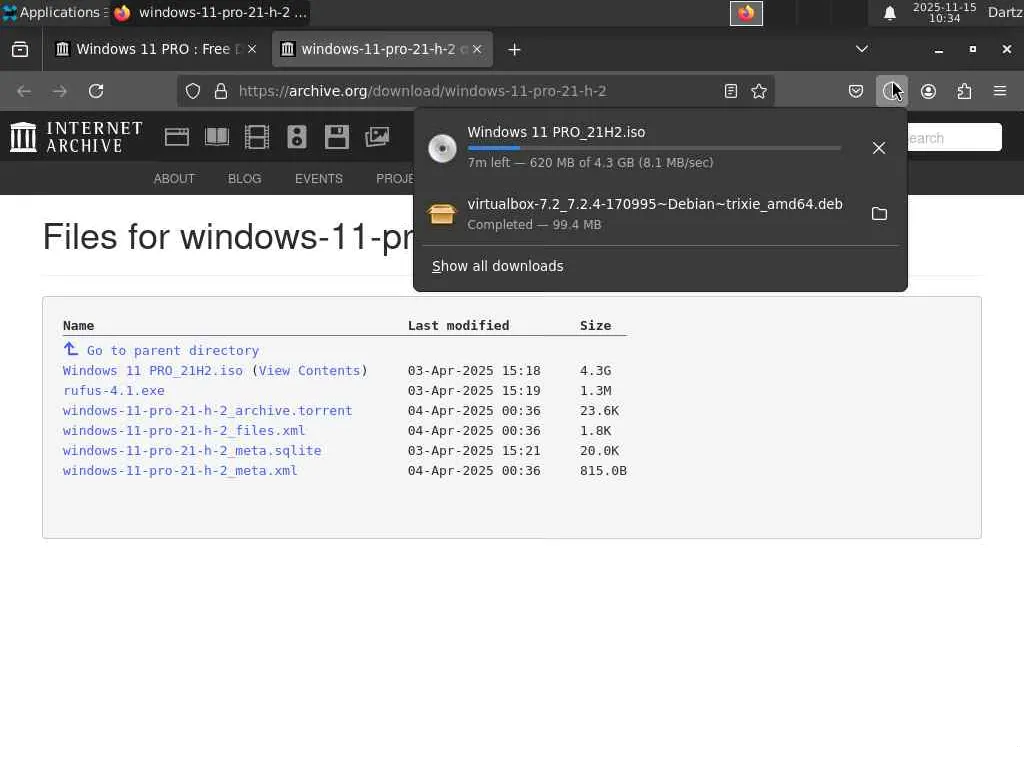
Task: Open Firefox View button in tab bar
Action: [20, 50]
